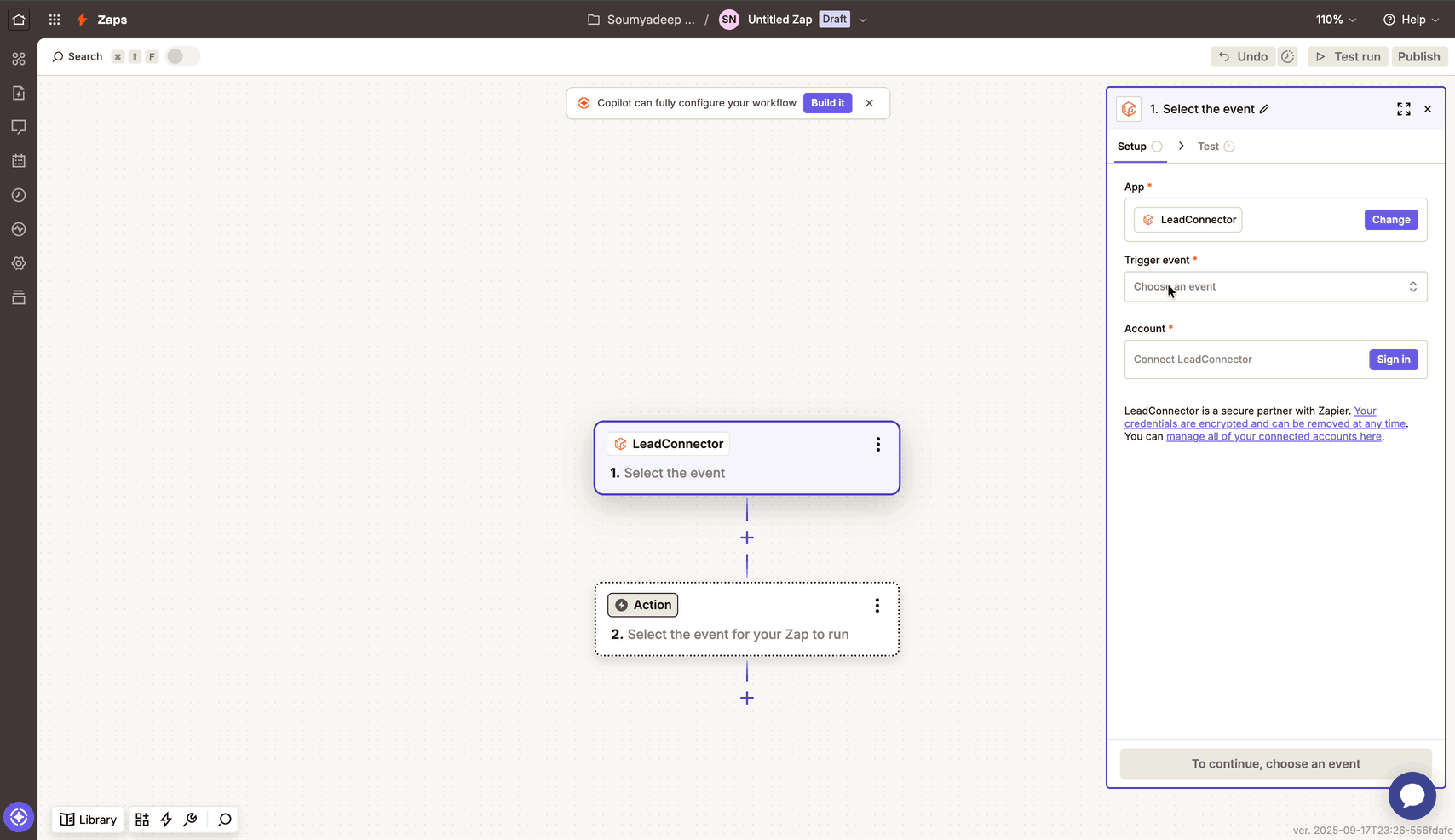The width and height of the screenshot is (1455, 840).
Task: Open the chat support bubble
Action: (x=1412, y=795)
